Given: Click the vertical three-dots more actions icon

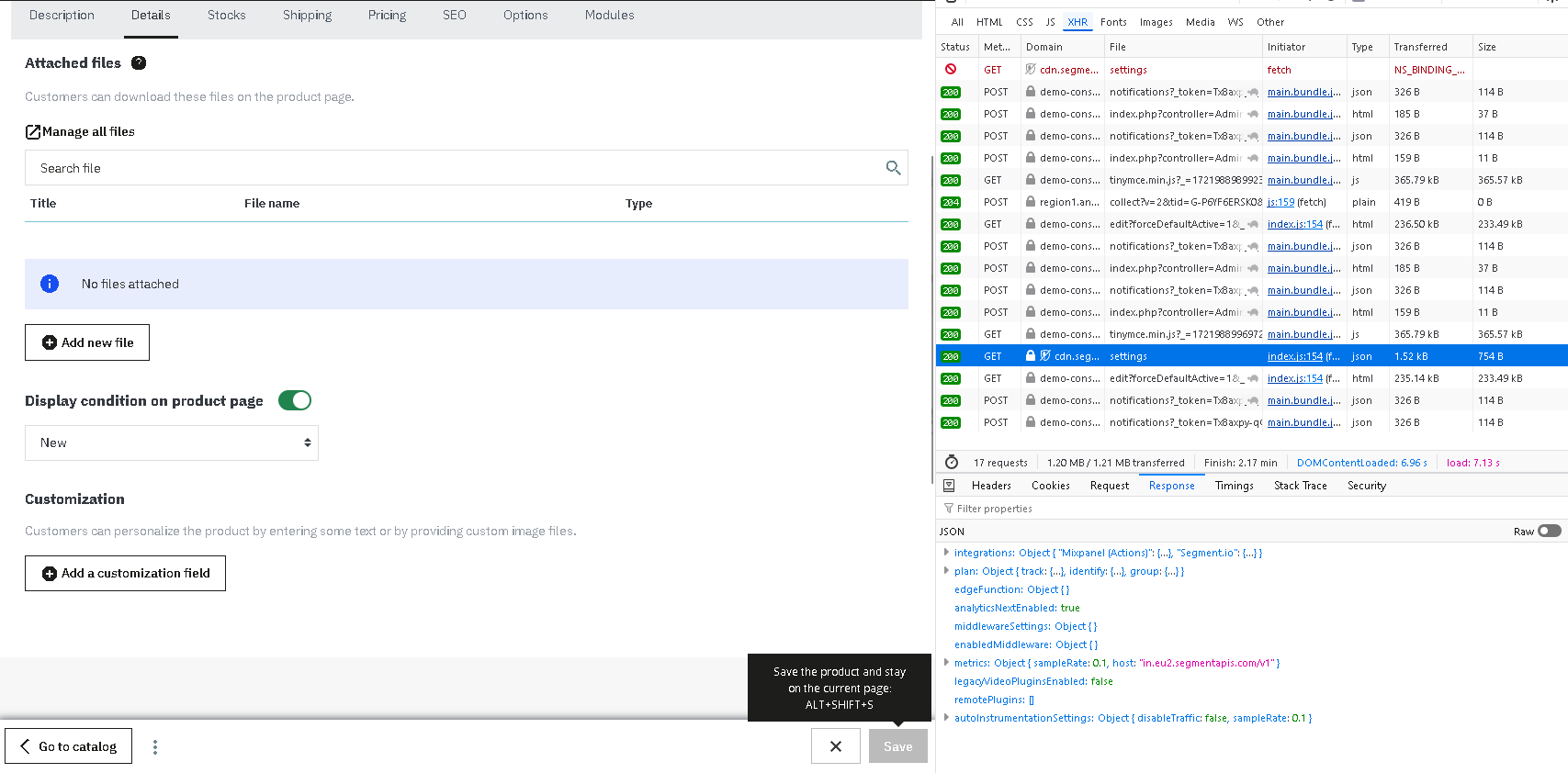Looking at the screenshot, I should [155, 747].
